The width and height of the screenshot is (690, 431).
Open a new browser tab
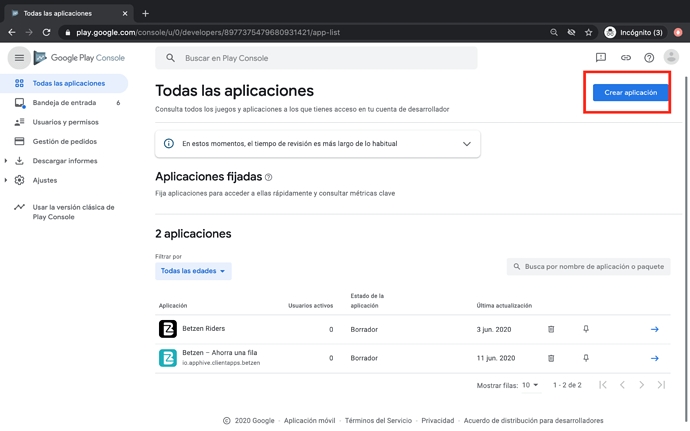(x=145, y=14)
